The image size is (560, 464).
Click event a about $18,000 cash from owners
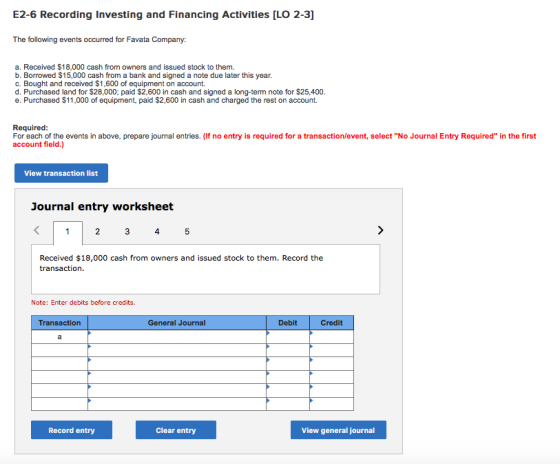click(125, 67)
